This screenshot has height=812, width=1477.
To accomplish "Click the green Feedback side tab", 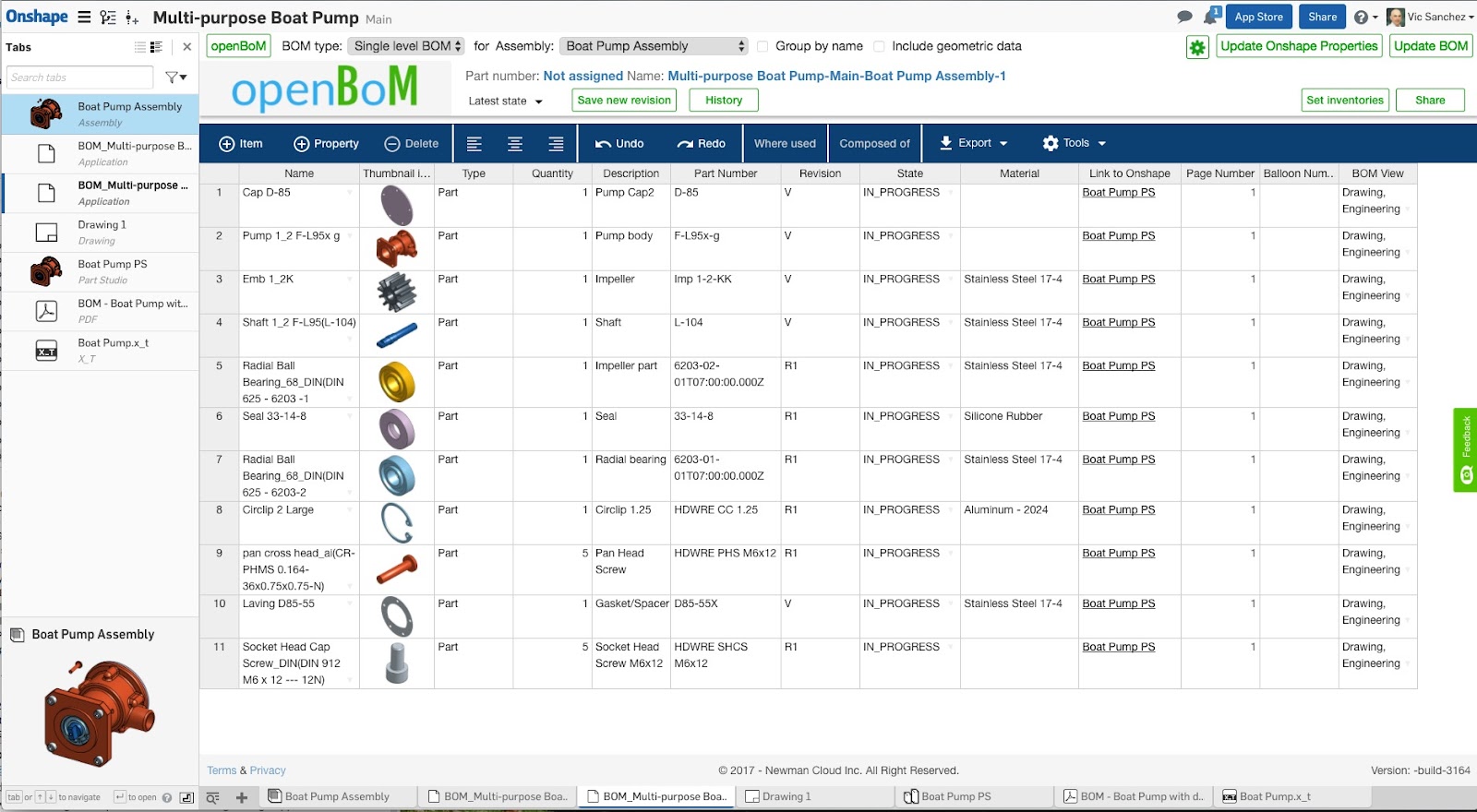I will point(1465,450).
